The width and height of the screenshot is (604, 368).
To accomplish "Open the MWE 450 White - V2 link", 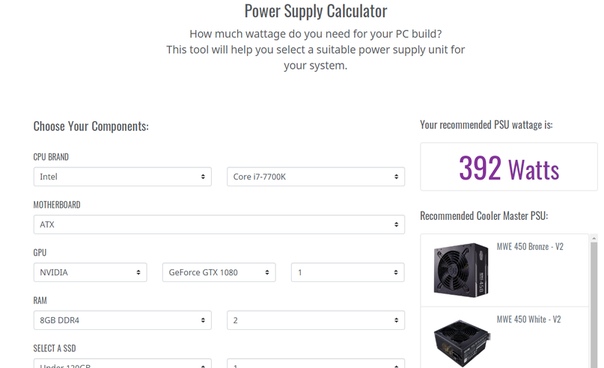I will click(x=528, y=319).
